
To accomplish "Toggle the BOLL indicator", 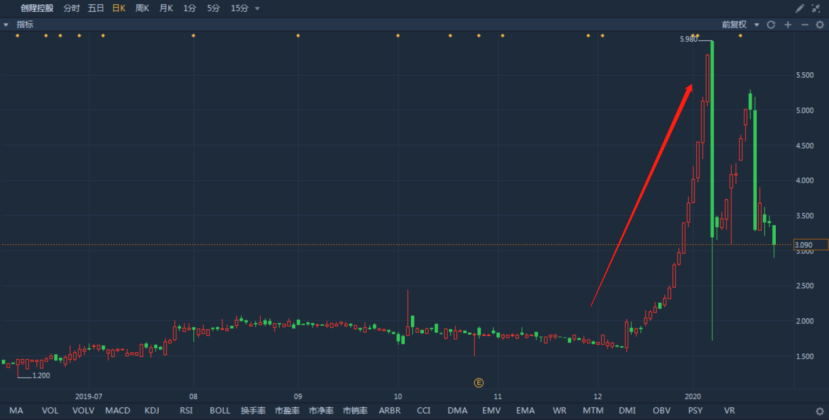I will 220,410.
